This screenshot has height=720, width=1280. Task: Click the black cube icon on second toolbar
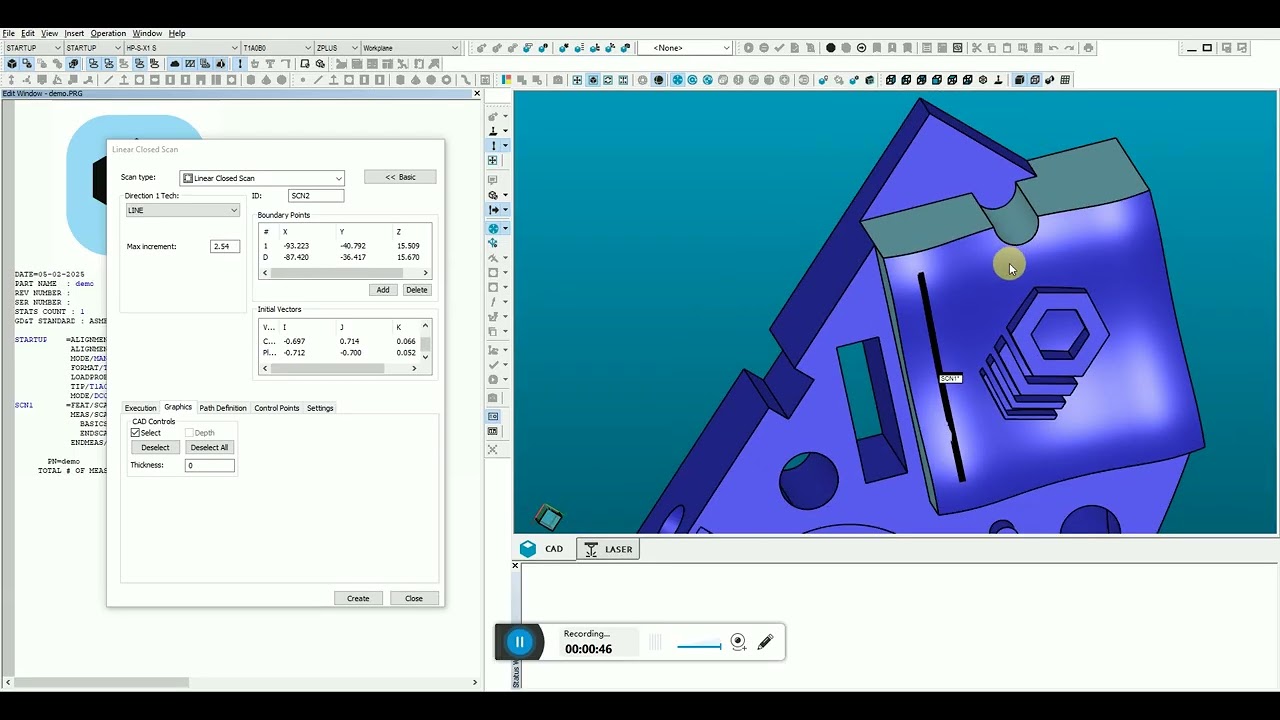click(x=12, y=64)
